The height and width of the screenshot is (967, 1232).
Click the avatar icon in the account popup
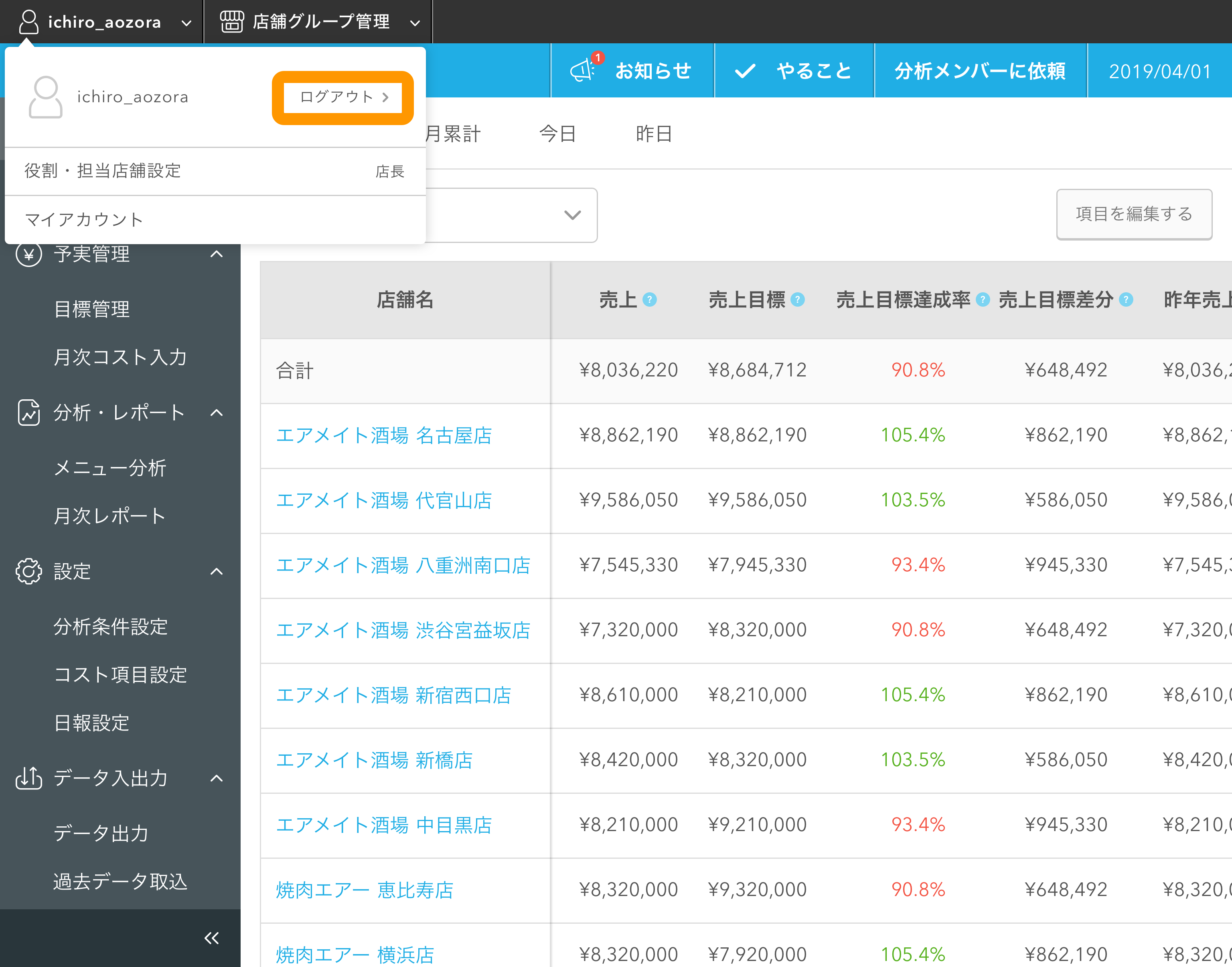[45, 97]
